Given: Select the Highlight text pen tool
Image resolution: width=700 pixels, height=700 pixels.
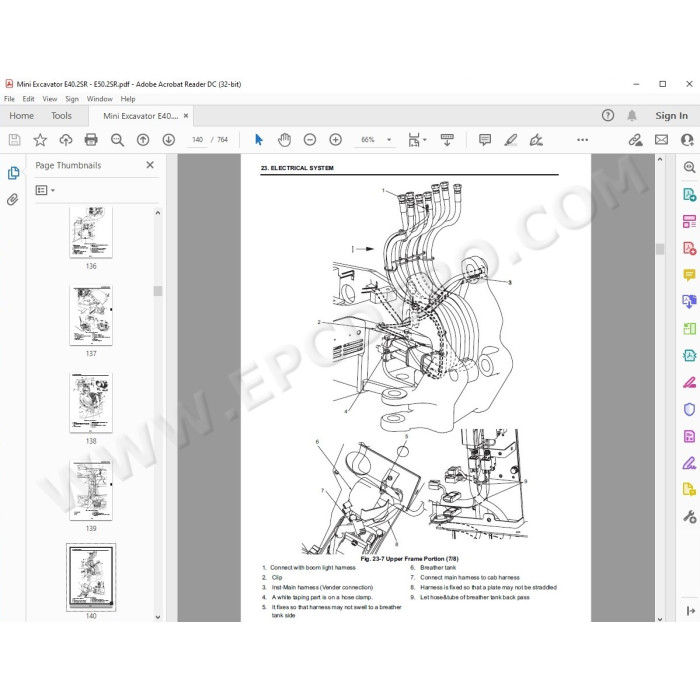Looking at the screenshot, I should (511, 140).
